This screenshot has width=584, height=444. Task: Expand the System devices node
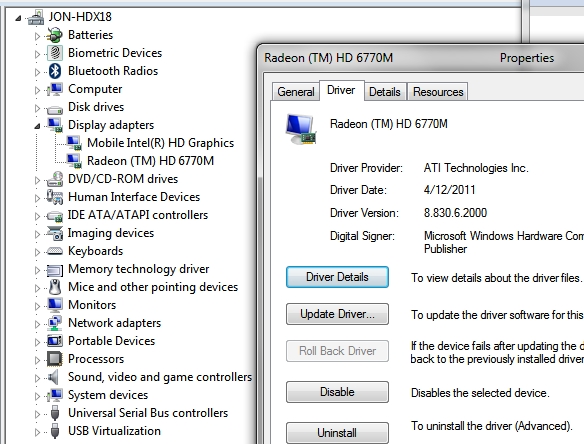(37, 396)
